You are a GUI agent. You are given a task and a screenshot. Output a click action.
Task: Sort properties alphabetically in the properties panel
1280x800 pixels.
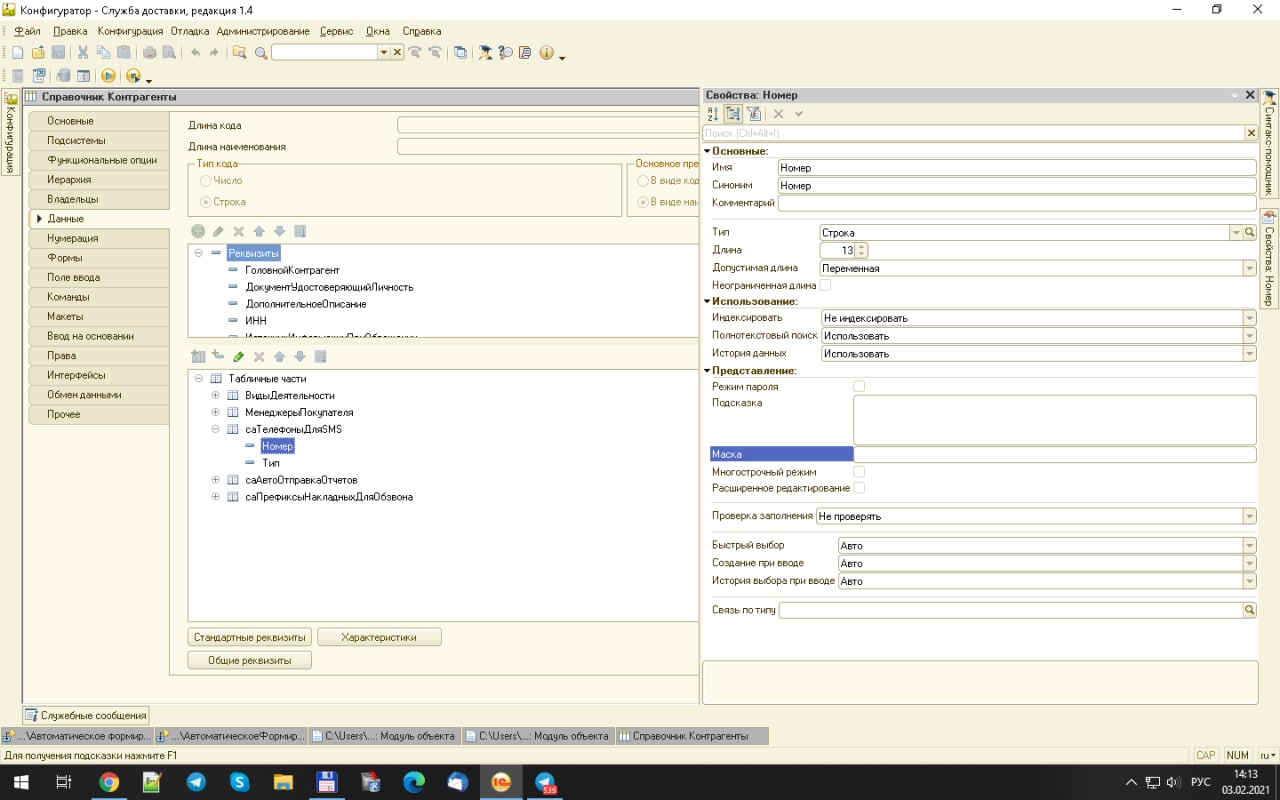[713, 114]
